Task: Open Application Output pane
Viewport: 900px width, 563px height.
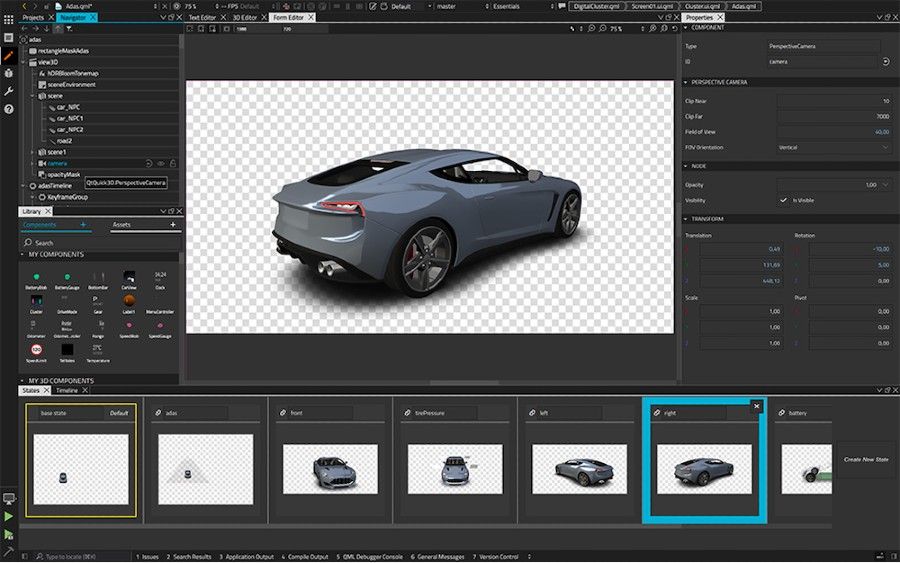Action: 246,556
